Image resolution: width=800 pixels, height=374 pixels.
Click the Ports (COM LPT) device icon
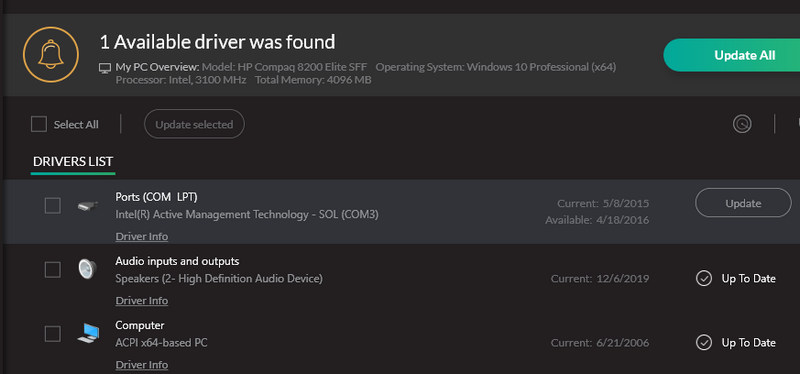(88, 206)
